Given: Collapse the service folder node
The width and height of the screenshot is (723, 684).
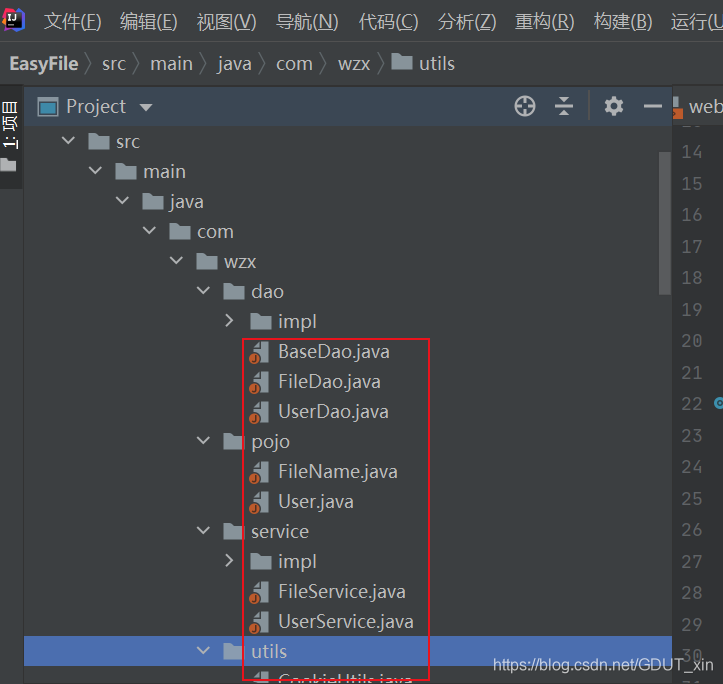Looking at the screenshot, I should (203, 530).
